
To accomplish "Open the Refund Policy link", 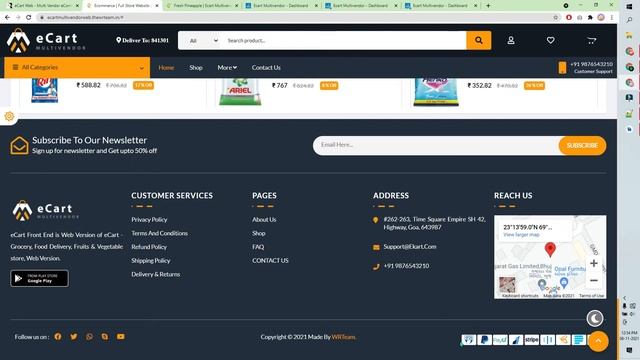I will (x=149, y=247).
